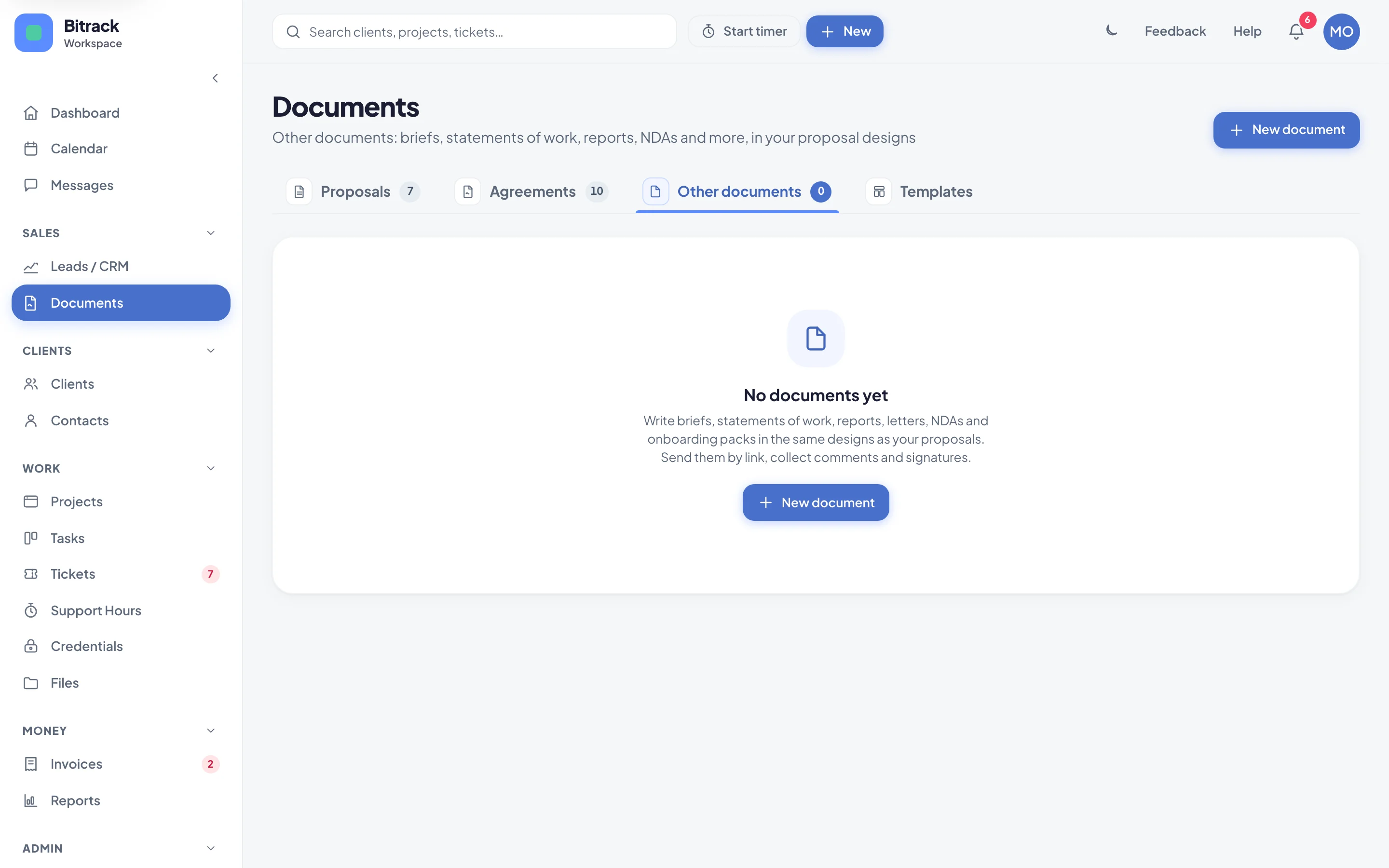
Task: Collapse the ADMIN section
Action: (211, 849)
